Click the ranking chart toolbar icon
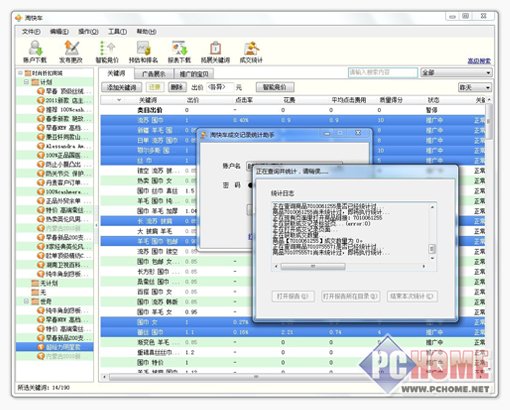The height and width of the screenshot is (410, 510). coord(143,52)
